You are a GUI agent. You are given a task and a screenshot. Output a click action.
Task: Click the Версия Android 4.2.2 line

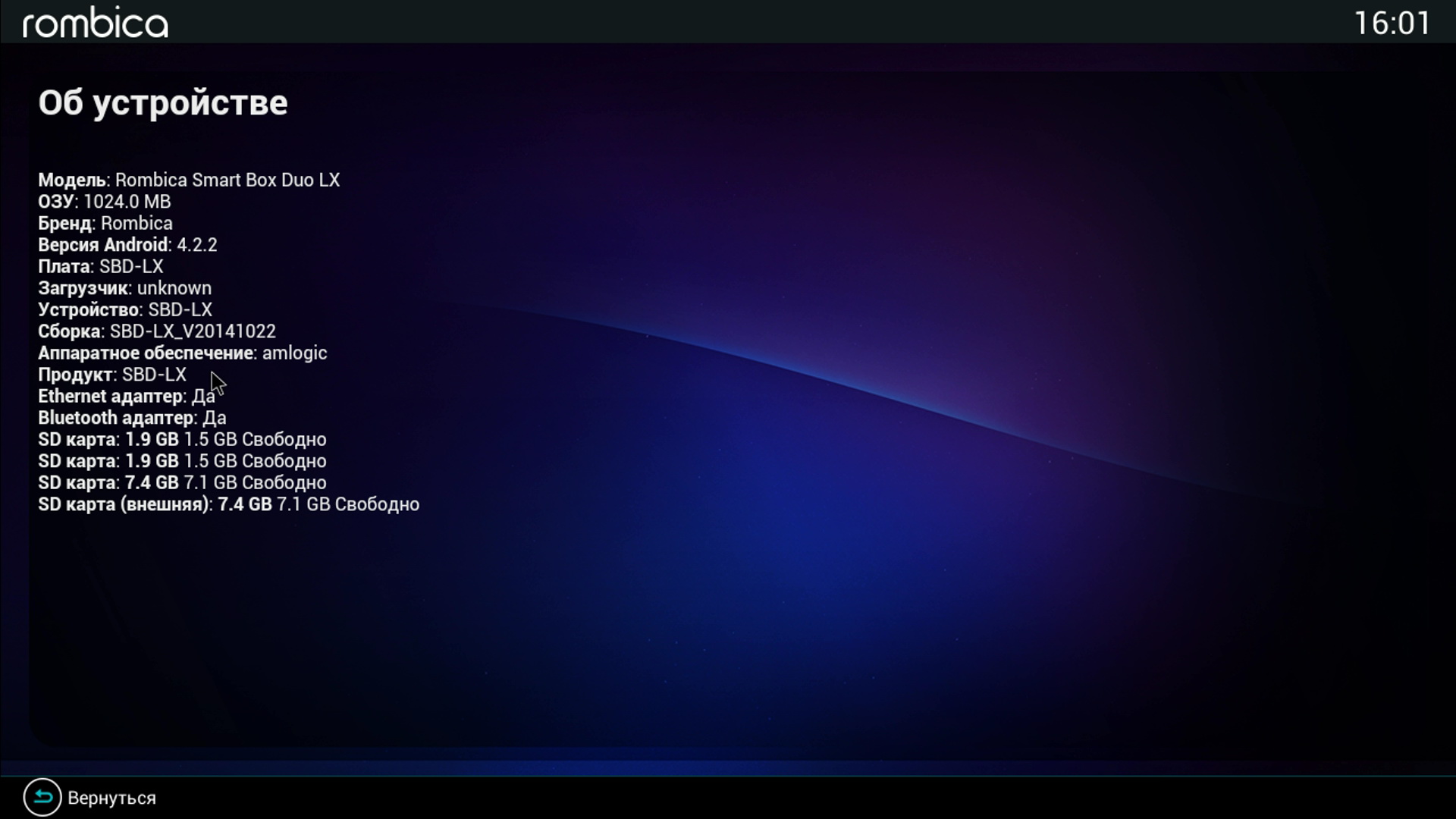coord(127,245)
